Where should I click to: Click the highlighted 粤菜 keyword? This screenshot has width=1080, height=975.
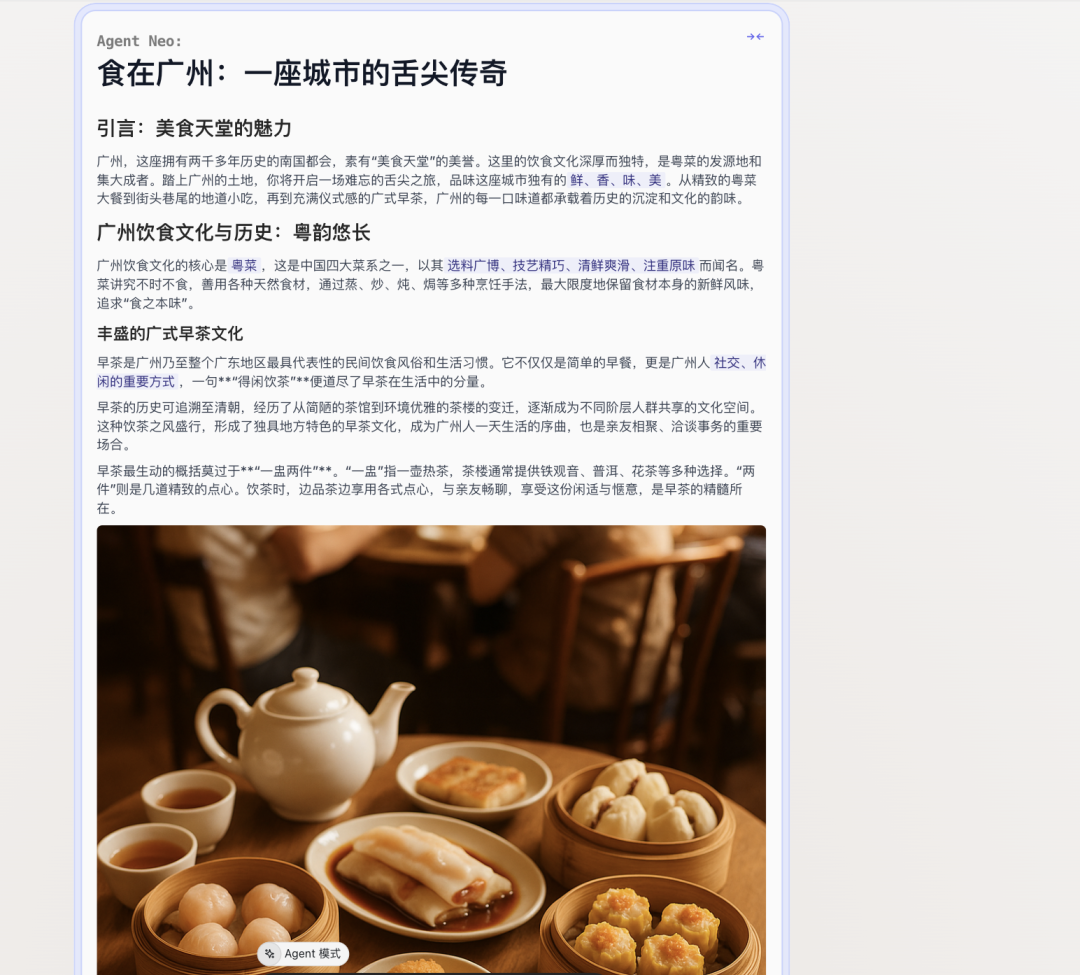tap(244, 266)
